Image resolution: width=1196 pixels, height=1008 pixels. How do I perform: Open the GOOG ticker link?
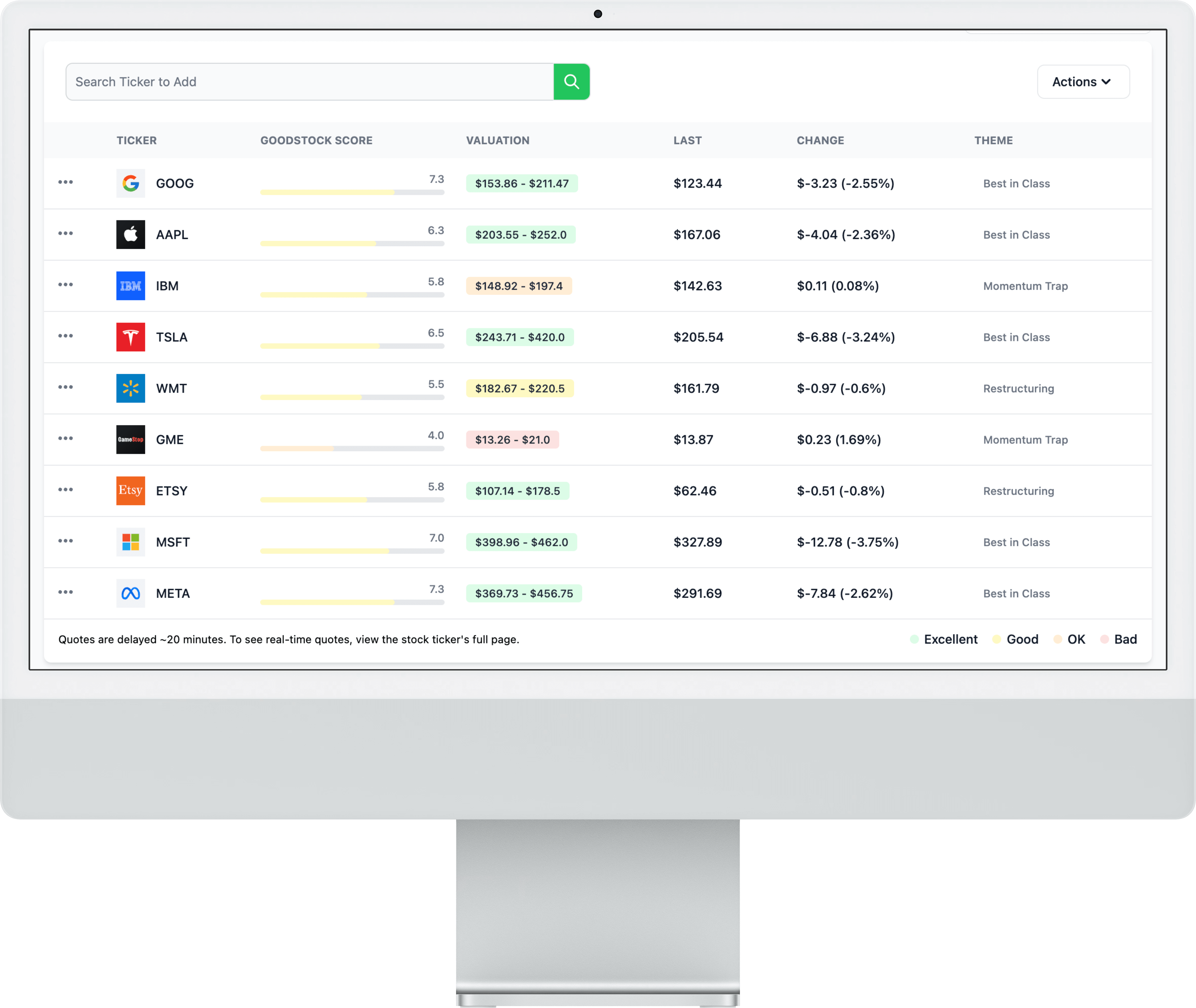tap(175, 184)
